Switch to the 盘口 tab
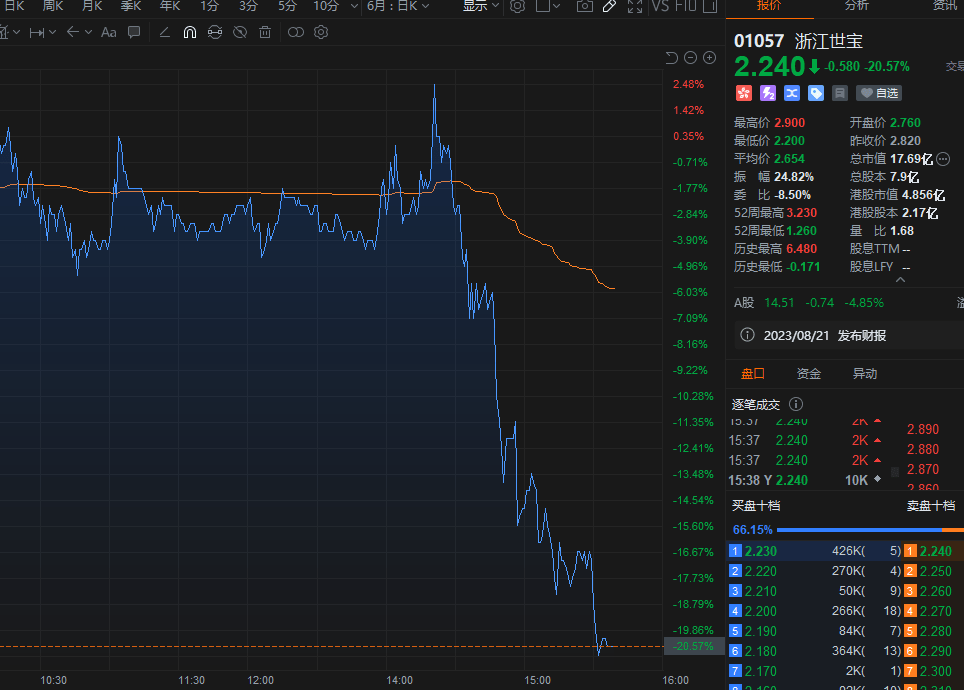Image resolution: width=964 pixels, height=690 pixels. (753, 373)
